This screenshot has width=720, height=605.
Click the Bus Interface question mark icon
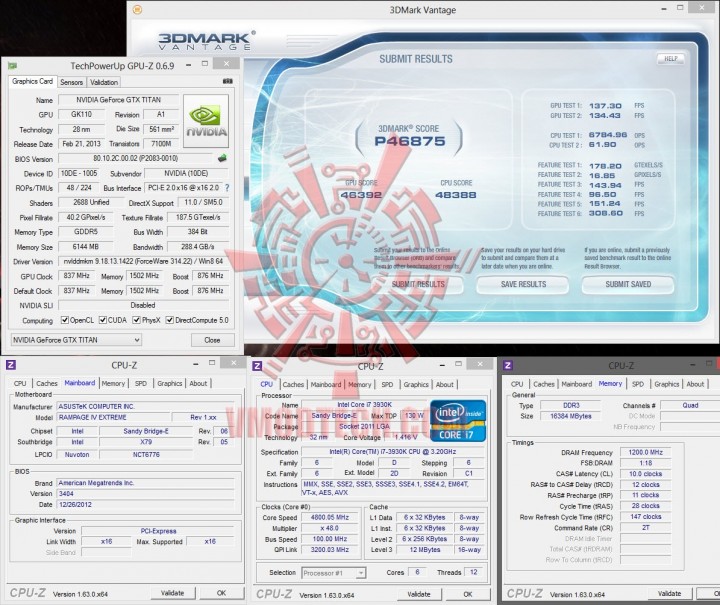pos(227,188)
